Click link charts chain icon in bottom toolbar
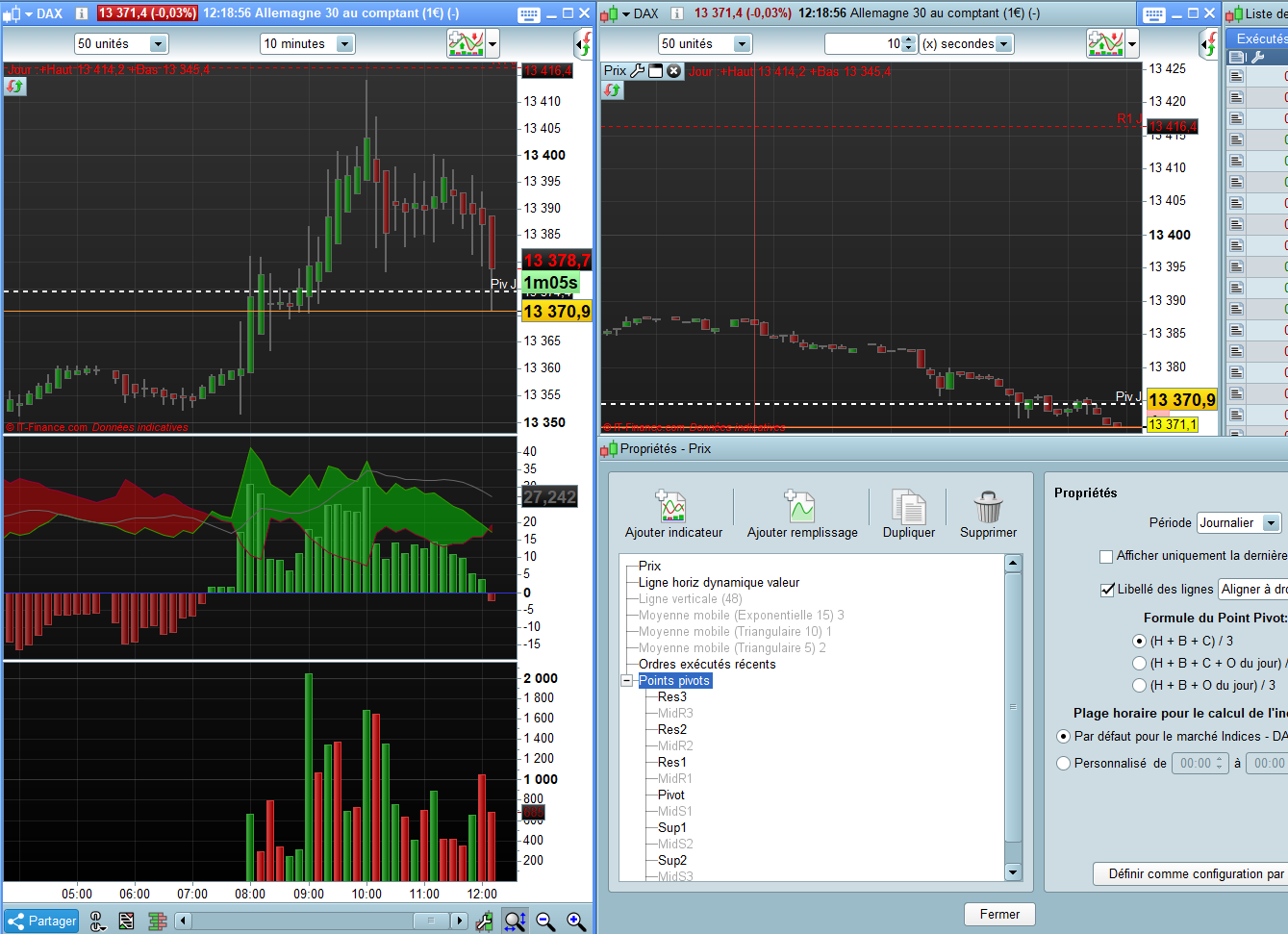The image size is (1288, 934). 97,921
